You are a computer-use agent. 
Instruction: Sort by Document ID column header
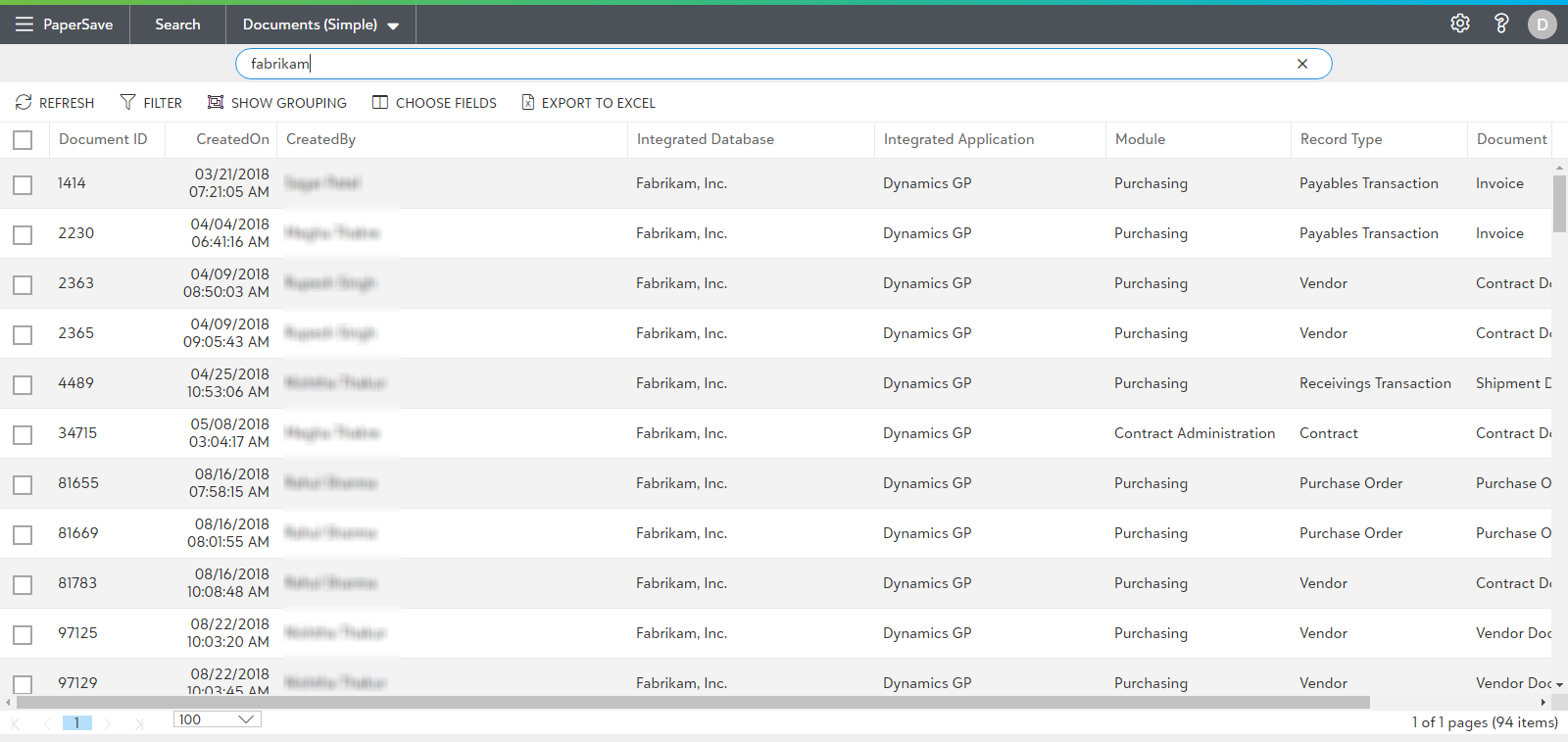(x=103, y=139)
